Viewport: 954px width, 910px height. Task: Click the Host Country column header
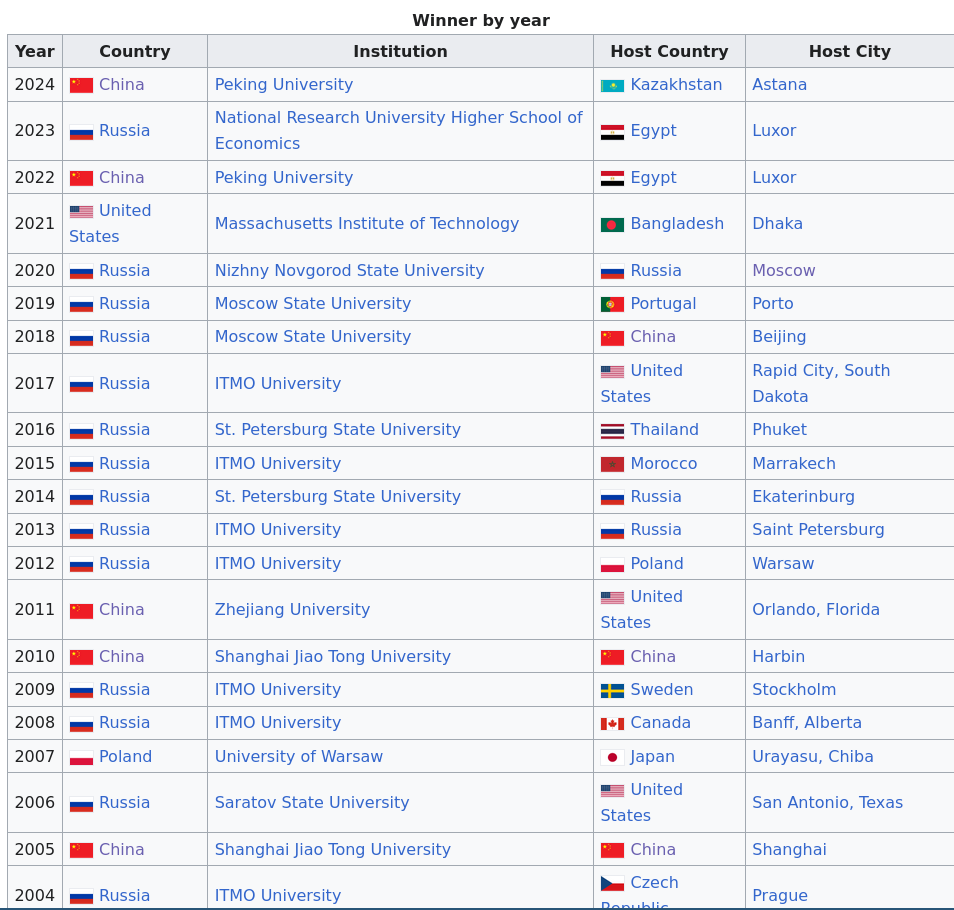[x=669, y=51]
